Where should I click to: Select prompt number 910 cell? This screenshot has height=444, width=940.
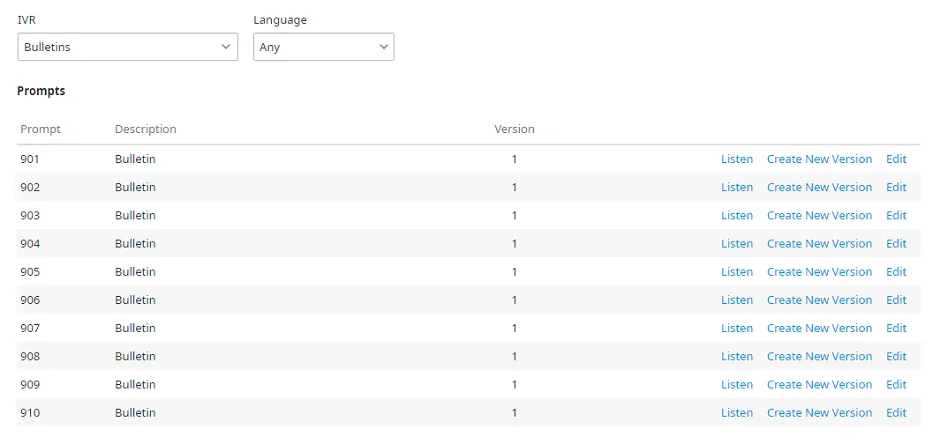[x=30, y=412]
